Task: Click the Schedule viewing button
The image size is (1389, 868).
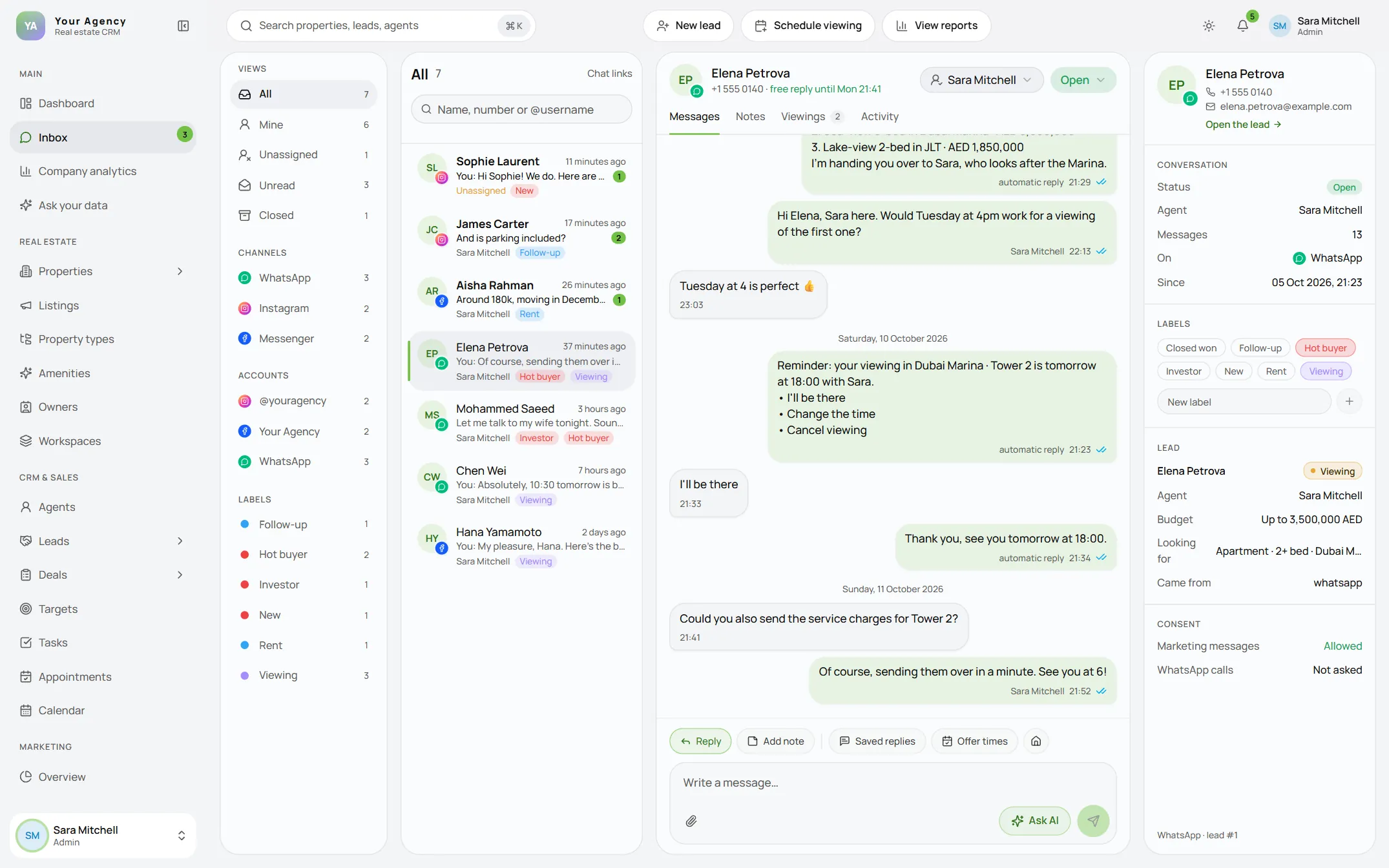Action: point(808,26)
